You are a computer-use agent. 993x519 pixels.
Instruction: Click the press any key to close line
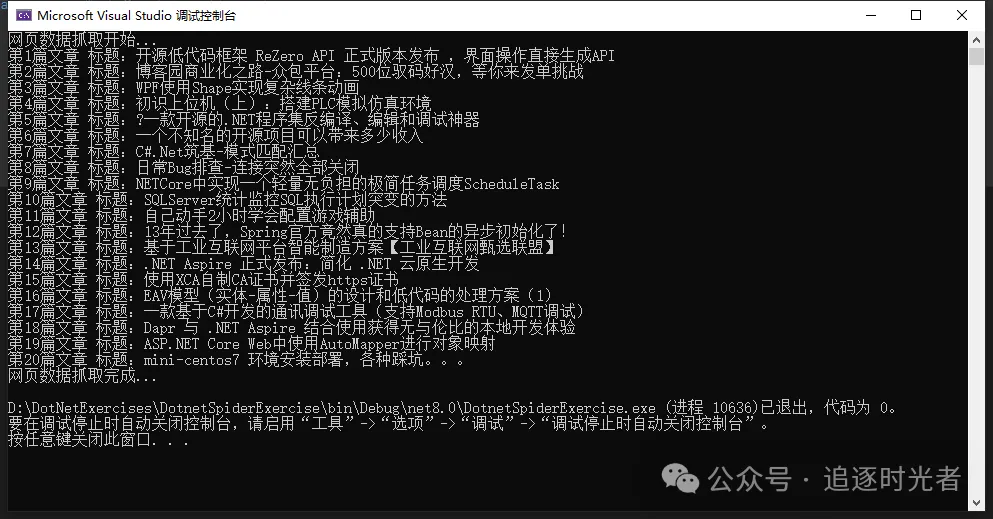[98, 439]
